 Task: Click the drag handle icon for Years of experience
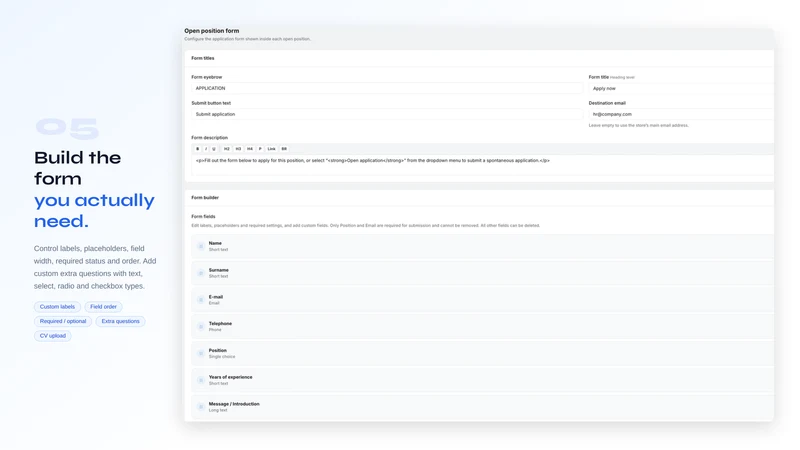[x=201, y=380]
